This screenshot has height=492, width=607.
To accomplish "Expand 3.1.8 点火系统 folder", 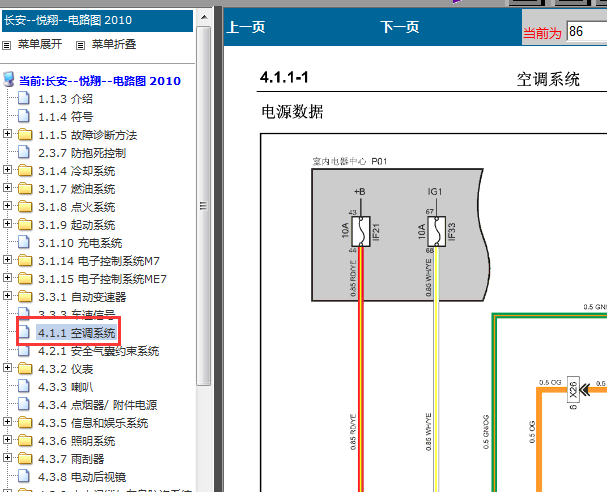I will 7,206.
